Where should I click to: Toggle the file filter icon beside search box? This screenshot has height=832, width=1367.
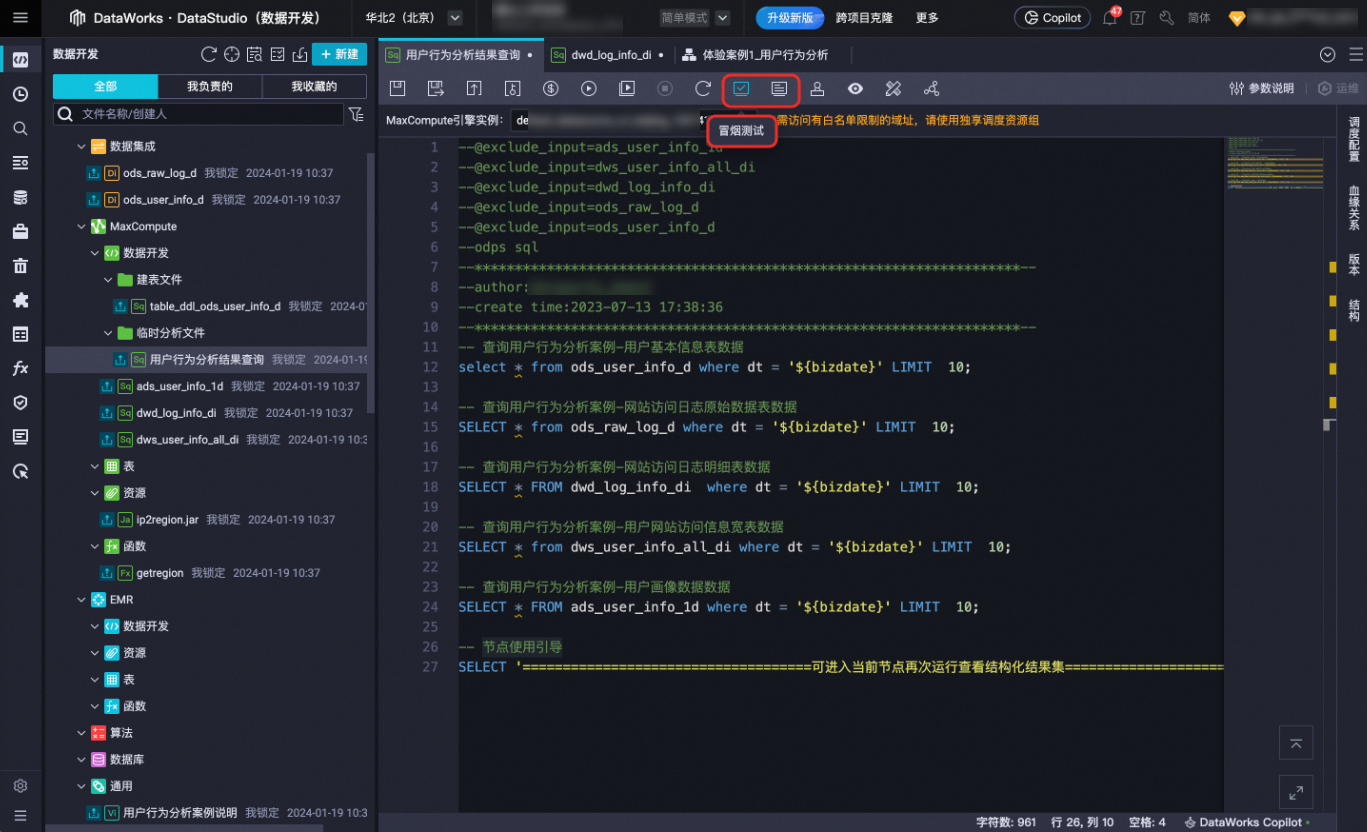point(356,114)
